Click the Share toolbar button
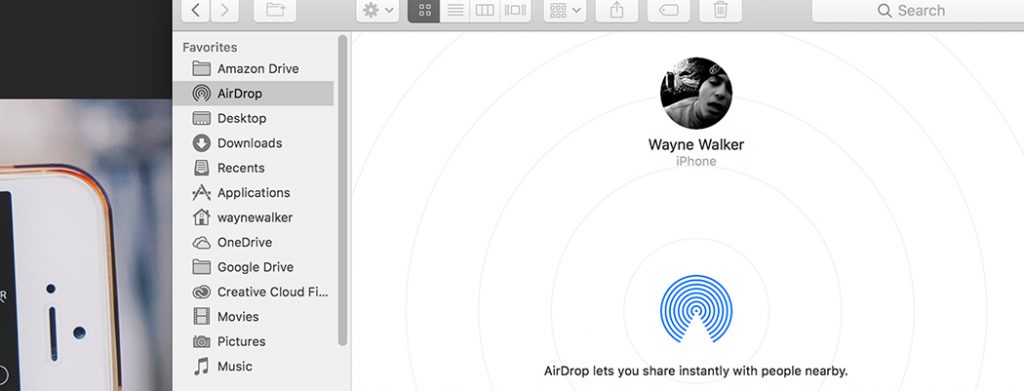The width and height of the screenshot is (1024, 391). tap(616, 10)
